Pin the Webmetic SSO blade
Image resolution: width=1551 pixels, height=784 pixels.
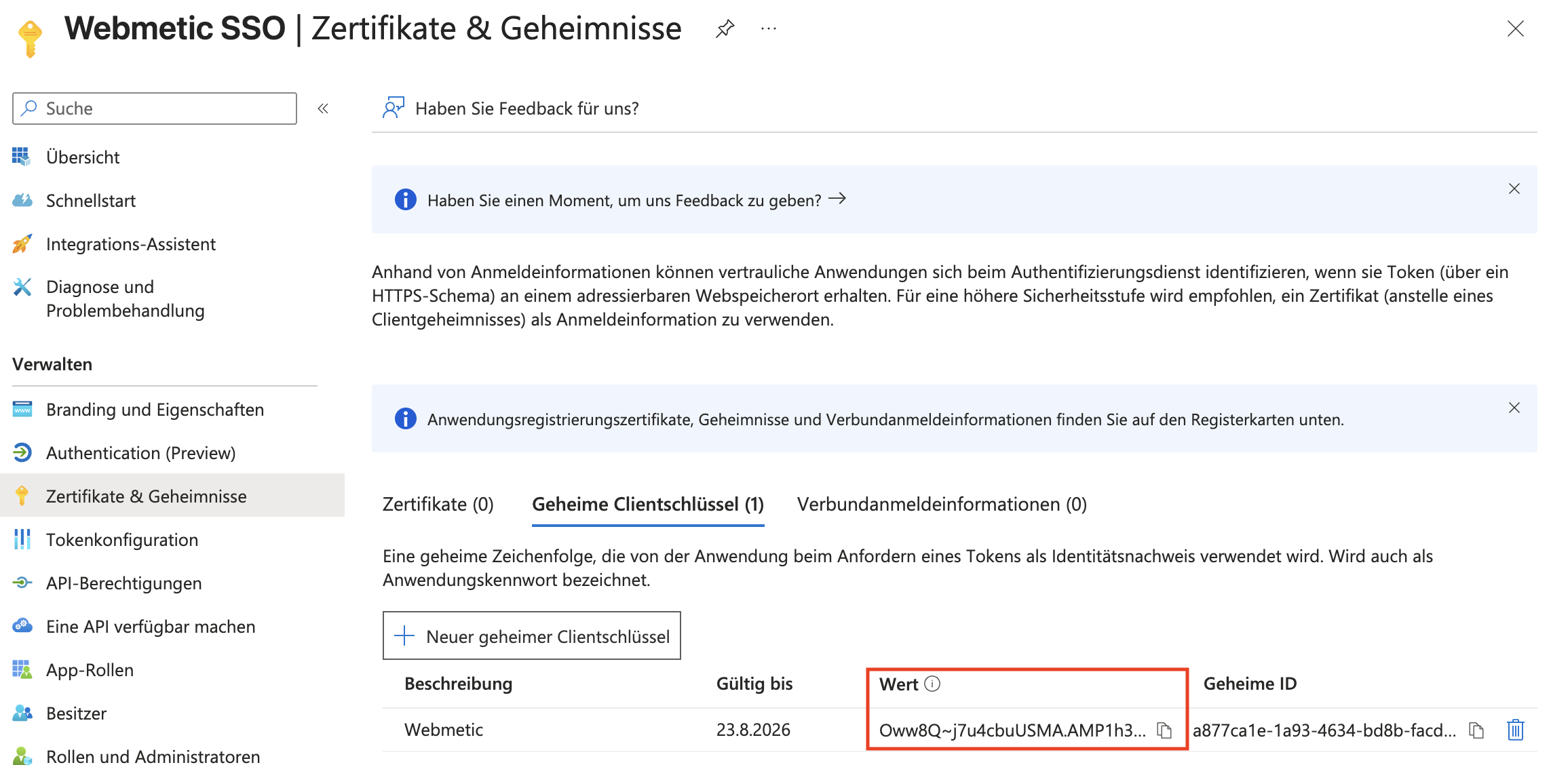pos(725,28)
